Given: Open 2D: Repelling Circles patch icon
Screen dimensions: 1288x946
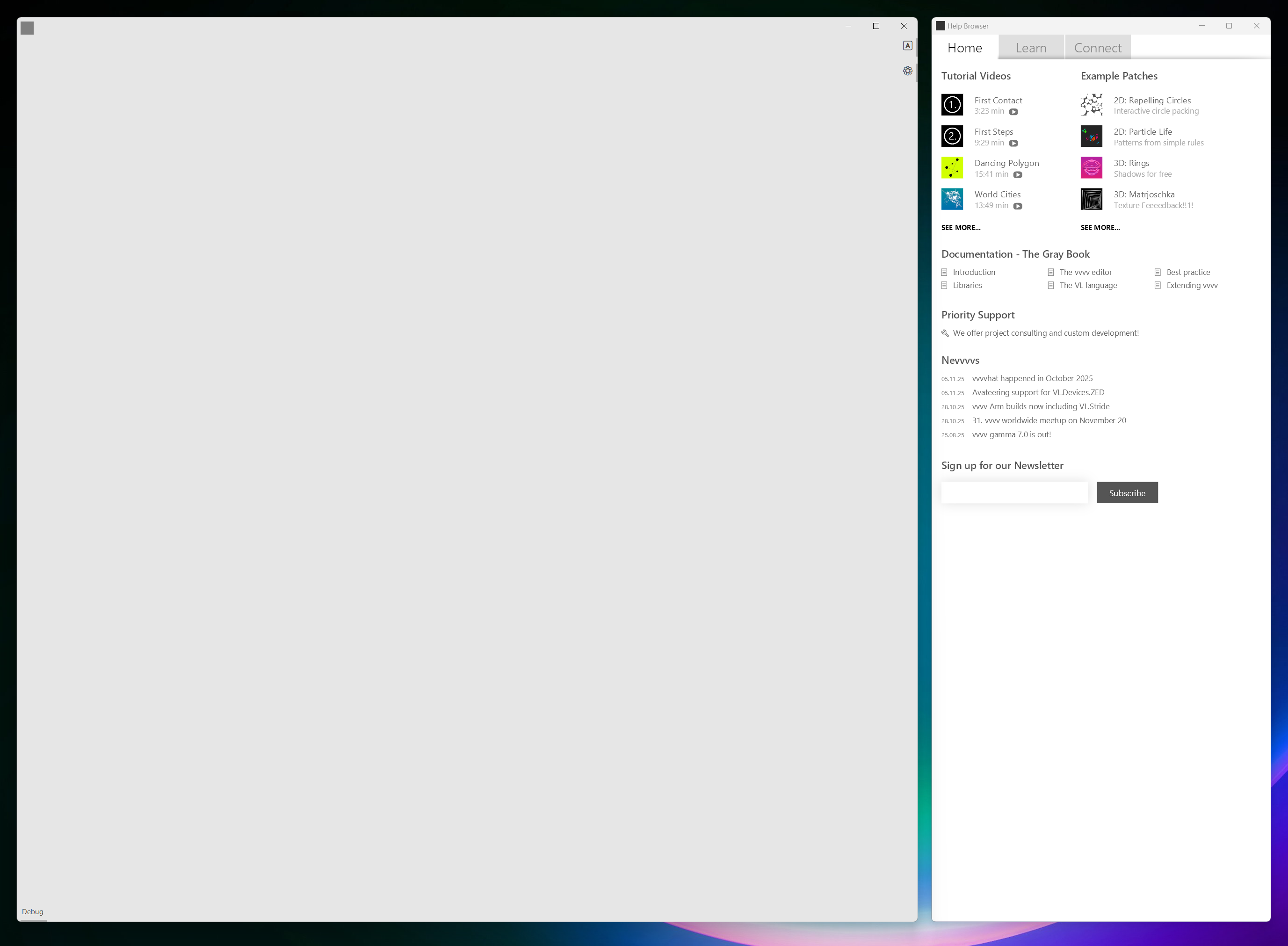Looking at the screenshot, I should [x=1091, y=105].
